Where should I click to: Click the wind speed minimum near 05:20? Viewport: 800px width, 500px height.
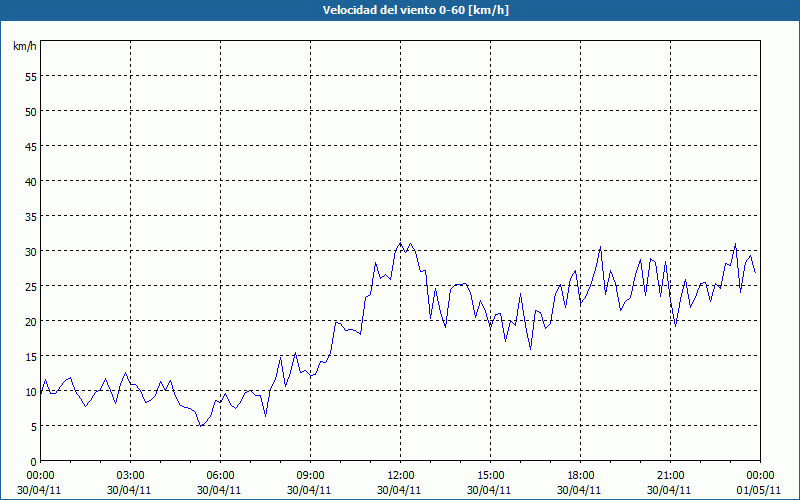pyautogui.click(x=201, y=426)
